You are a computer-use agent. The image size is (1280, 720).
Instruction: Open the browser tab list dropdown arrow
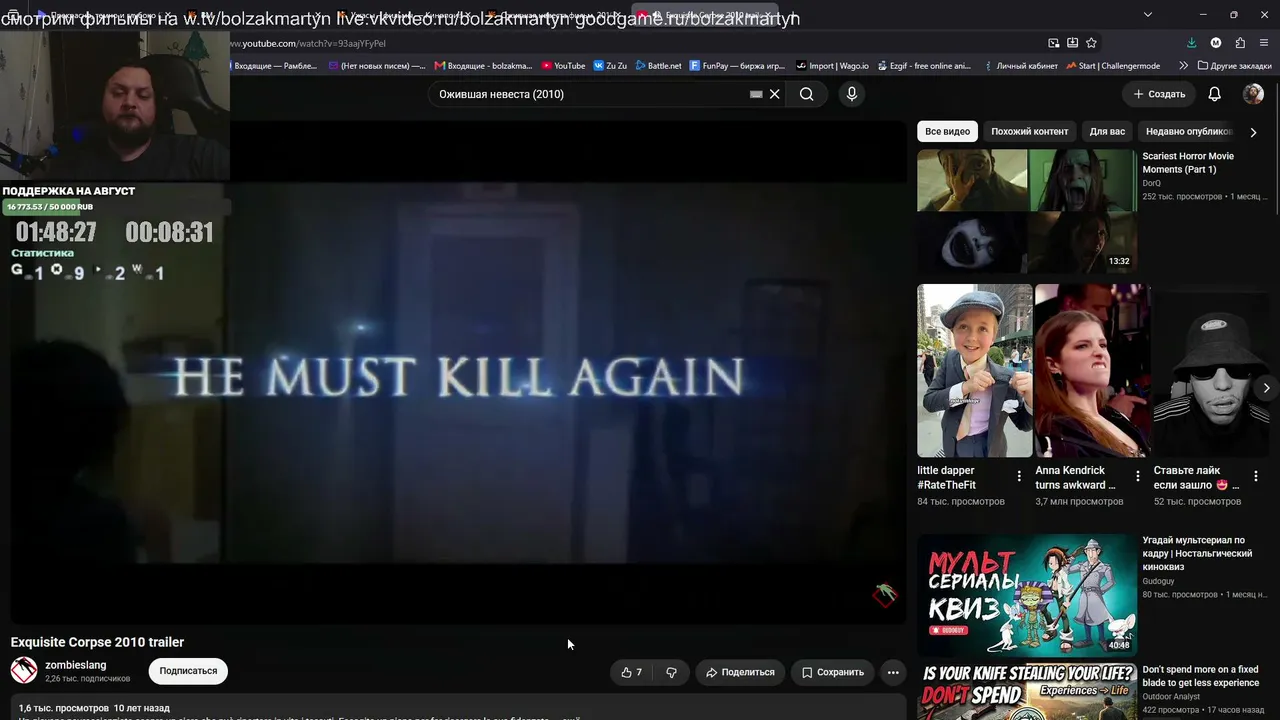pos(1147,14)
